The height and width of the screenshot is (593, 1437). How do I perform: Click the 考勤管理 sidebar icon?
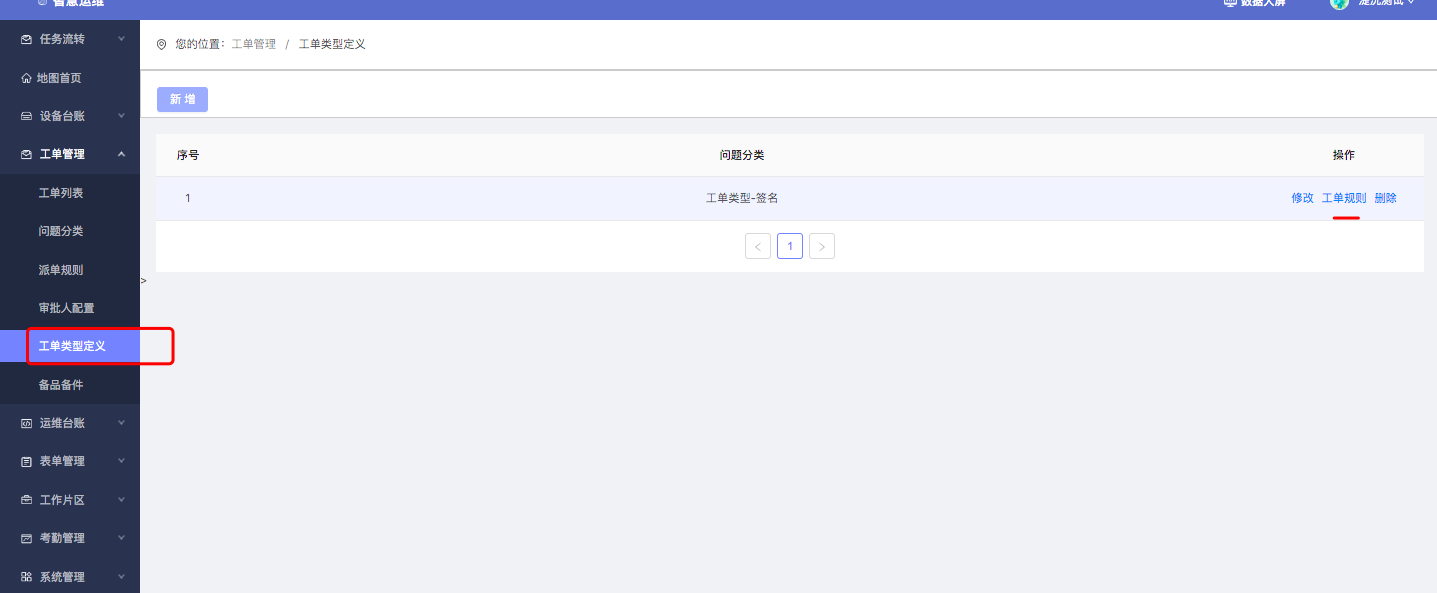pos(26,538)
